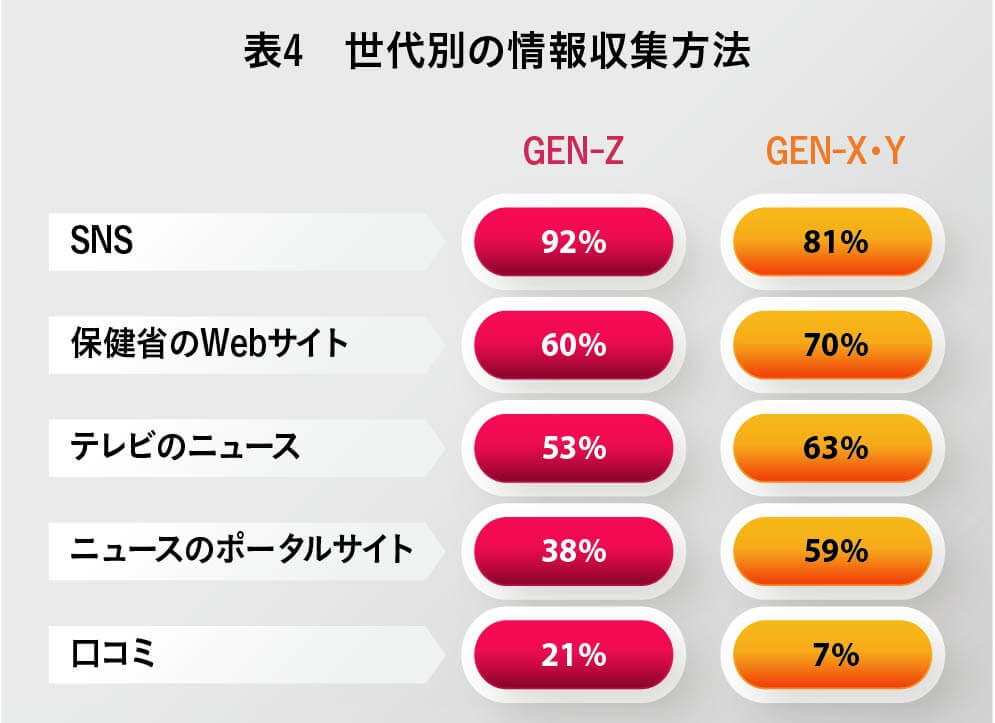Click the 表4 label in the title
This screenshot has height=723, width=995.
click(x=273, y=51)
